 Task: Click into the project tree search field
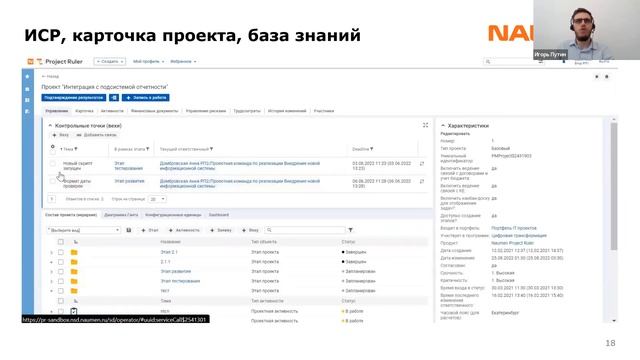(x=305, y=230)
